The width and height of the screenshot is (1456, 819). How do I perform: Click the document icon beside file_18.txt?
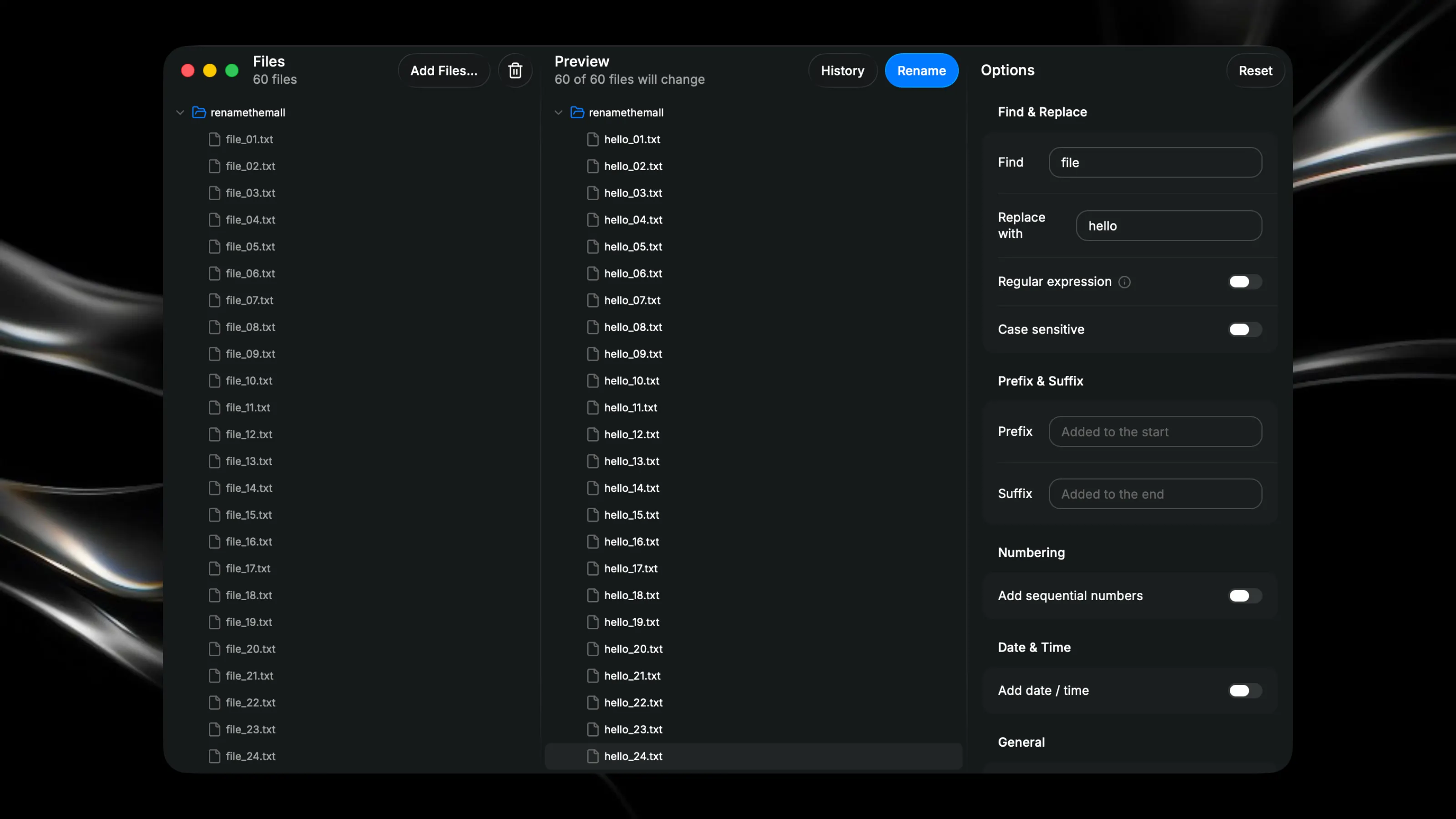click(x=214, y=595)
